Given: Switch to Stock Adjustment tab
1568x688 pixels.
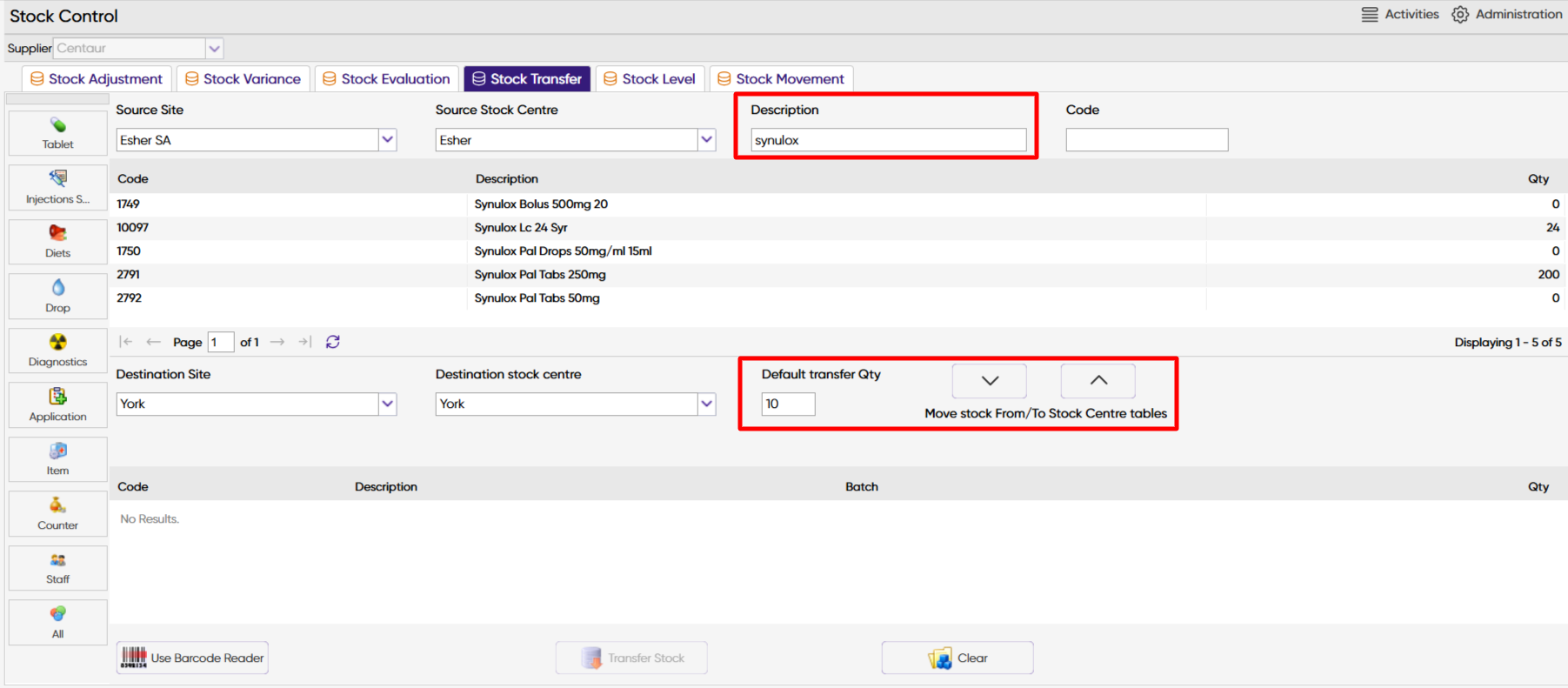Looking at the screenshot, I should coord(97,79).
